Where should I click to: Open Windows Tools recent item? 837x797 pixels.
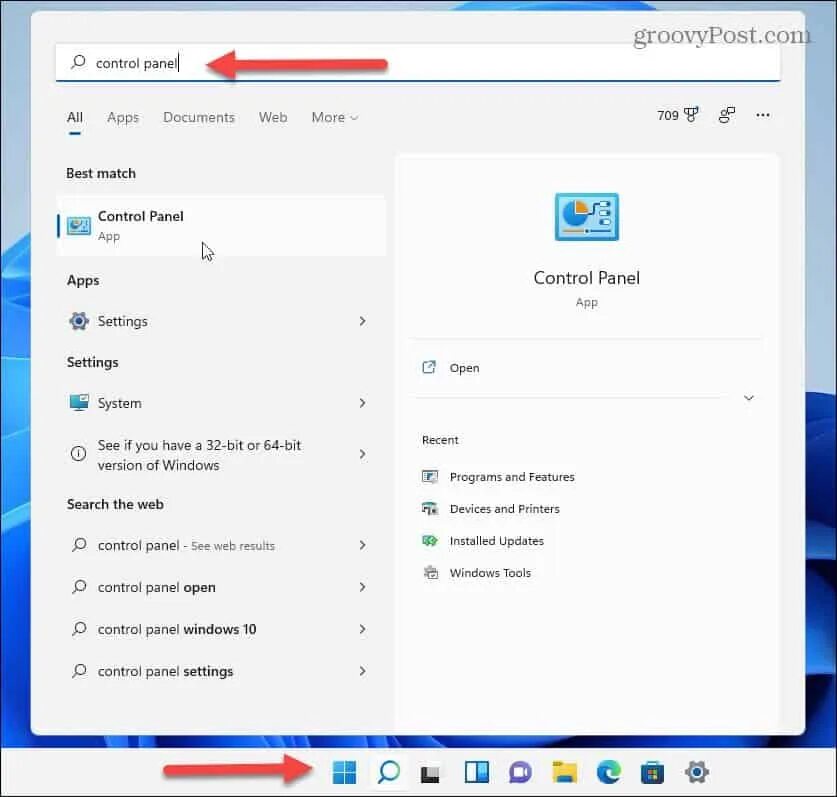pyautogui.click(x=490, y=573)
